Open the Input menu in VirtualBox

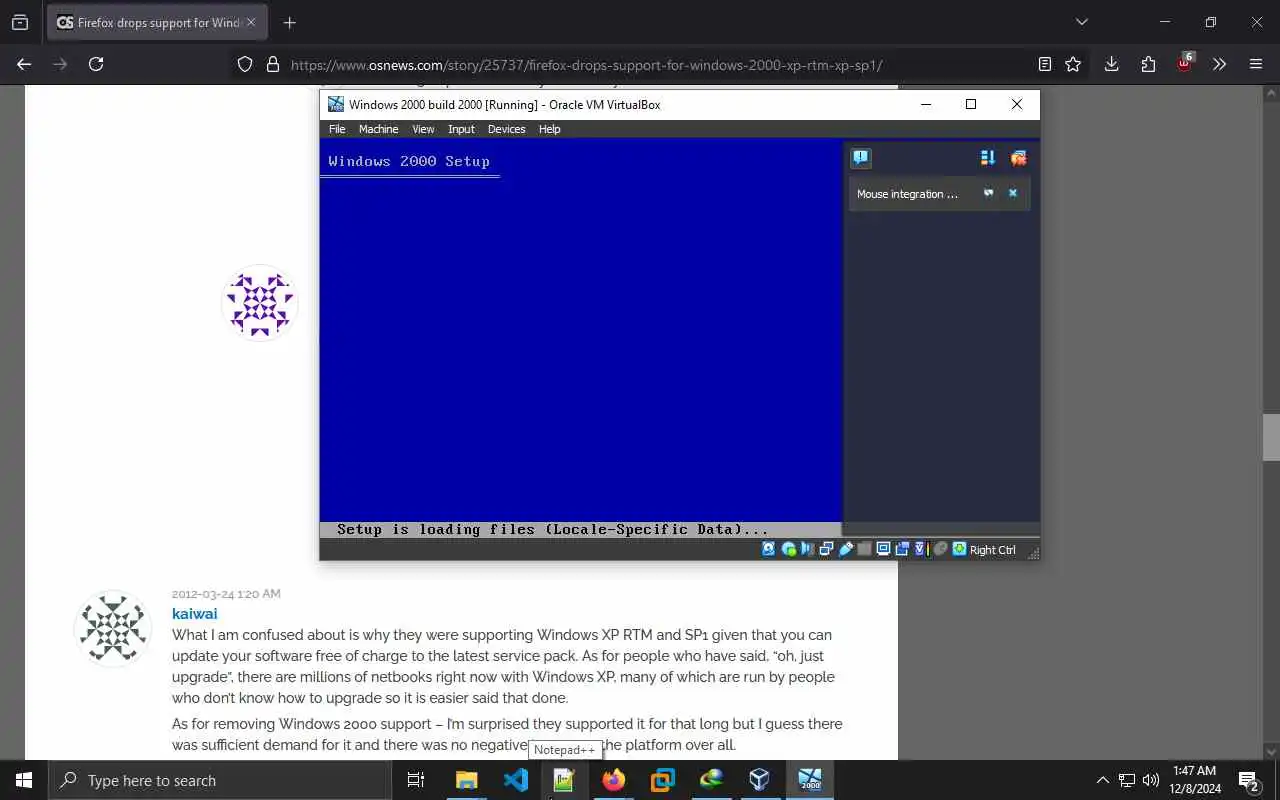461,129
